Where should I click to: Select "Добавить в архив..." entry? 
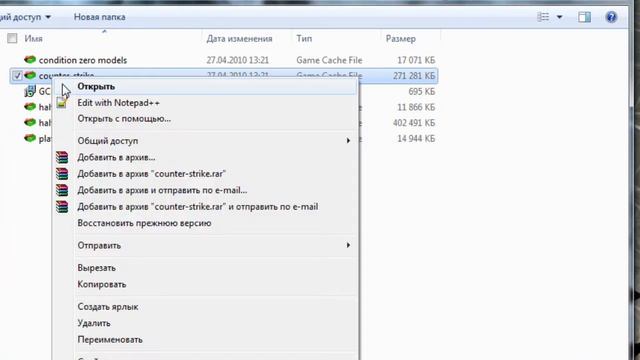116,158
